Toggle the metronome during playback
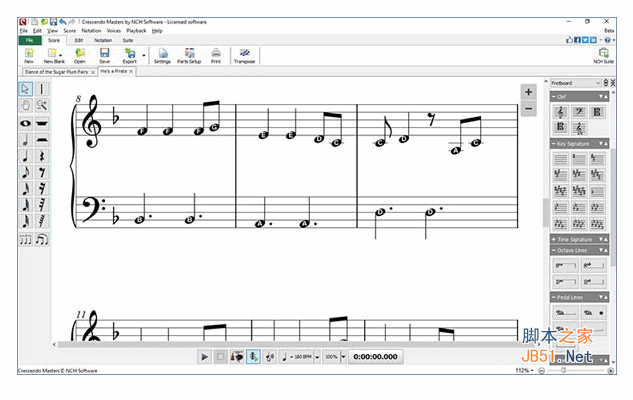This screenshot has width=633, height=400. (x=237, y=357)
